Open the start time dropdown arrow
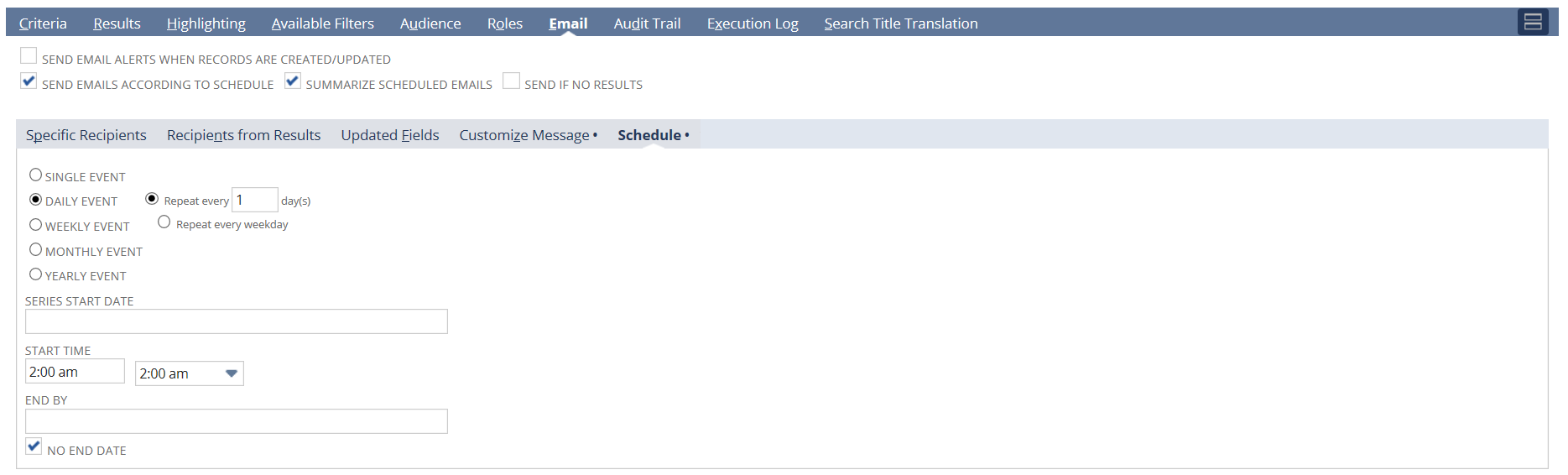The width and height of the screenshot is (1568, 475). [x=232, y=373]
